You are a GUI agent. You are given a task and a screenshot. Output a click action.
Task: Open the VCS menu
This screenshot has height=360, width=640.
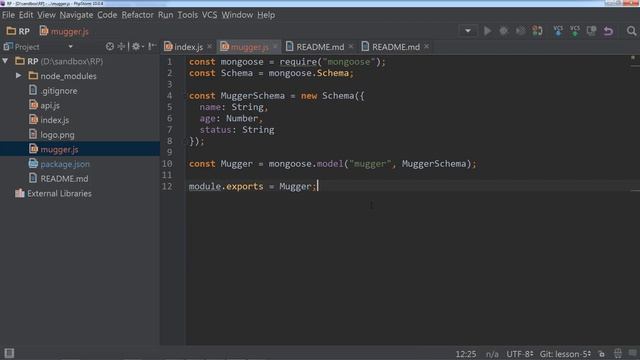(209, 15)
